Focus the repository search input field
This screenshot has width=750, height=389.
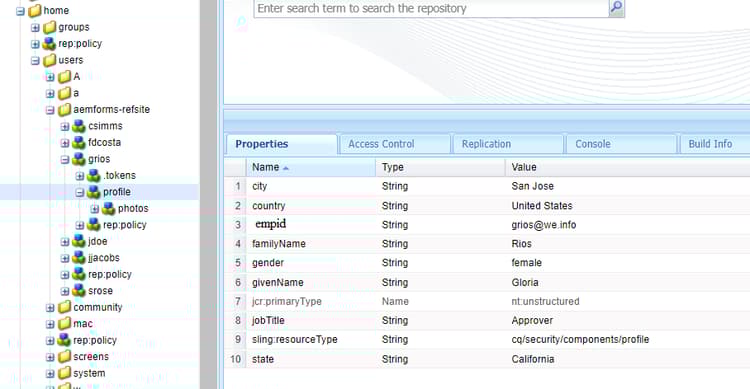(431, 9)
